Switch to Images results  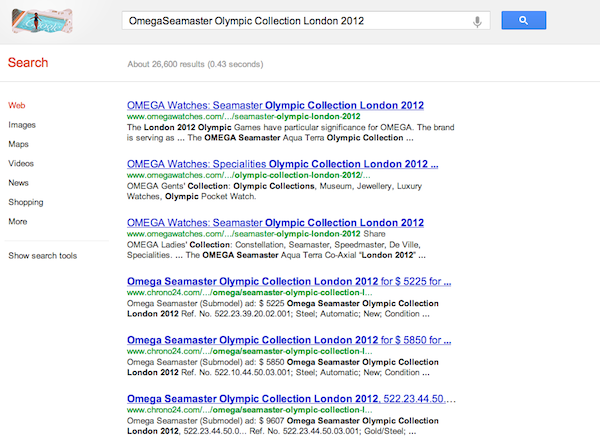[22, 125]
